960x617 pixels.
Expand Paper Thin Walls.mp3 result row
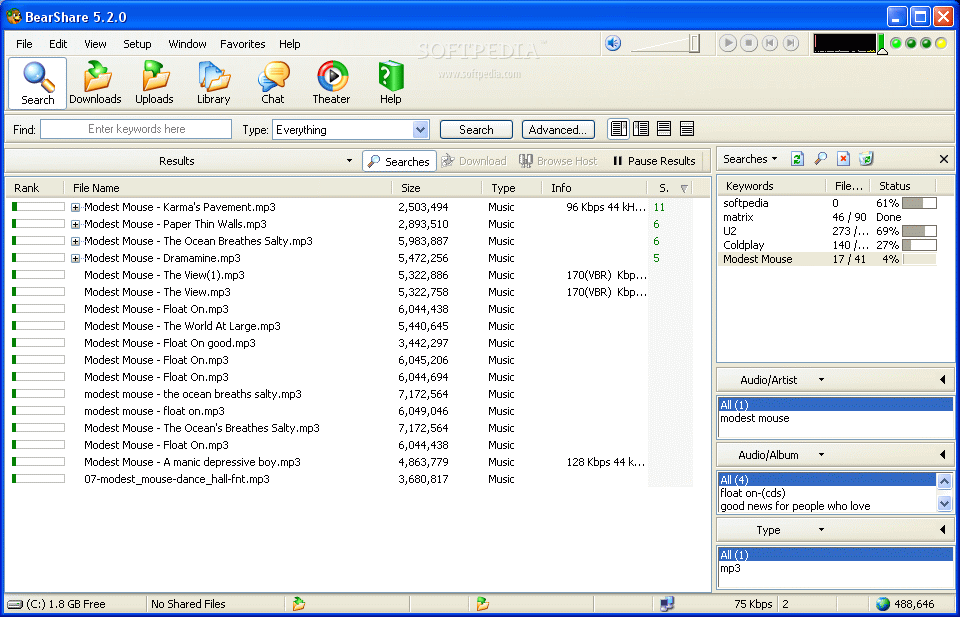(x=75, y=225)
